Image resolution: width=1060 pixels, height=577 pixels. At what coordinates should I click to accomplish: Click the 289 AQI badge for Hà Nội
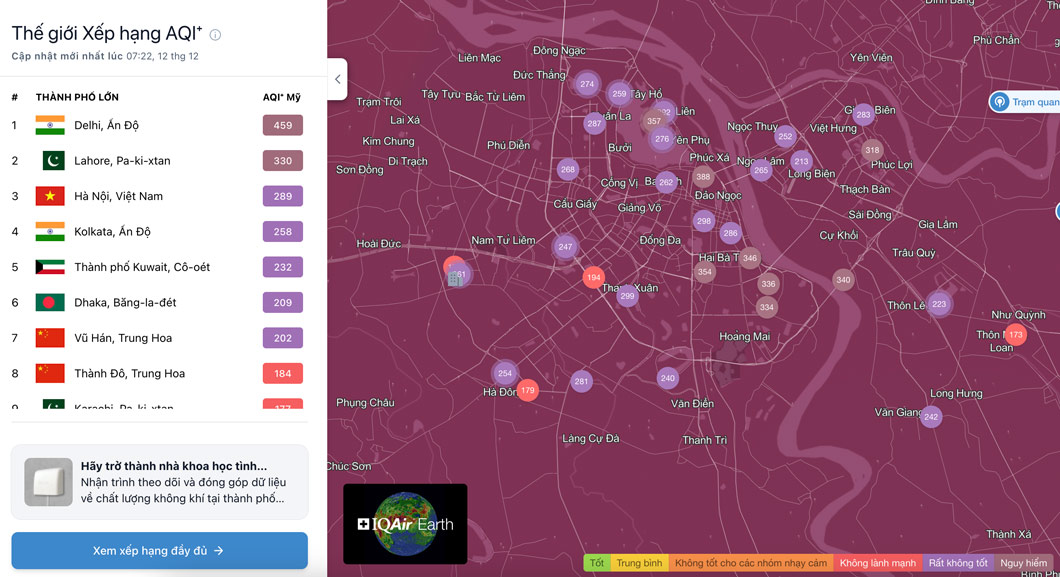pos(282,196)
